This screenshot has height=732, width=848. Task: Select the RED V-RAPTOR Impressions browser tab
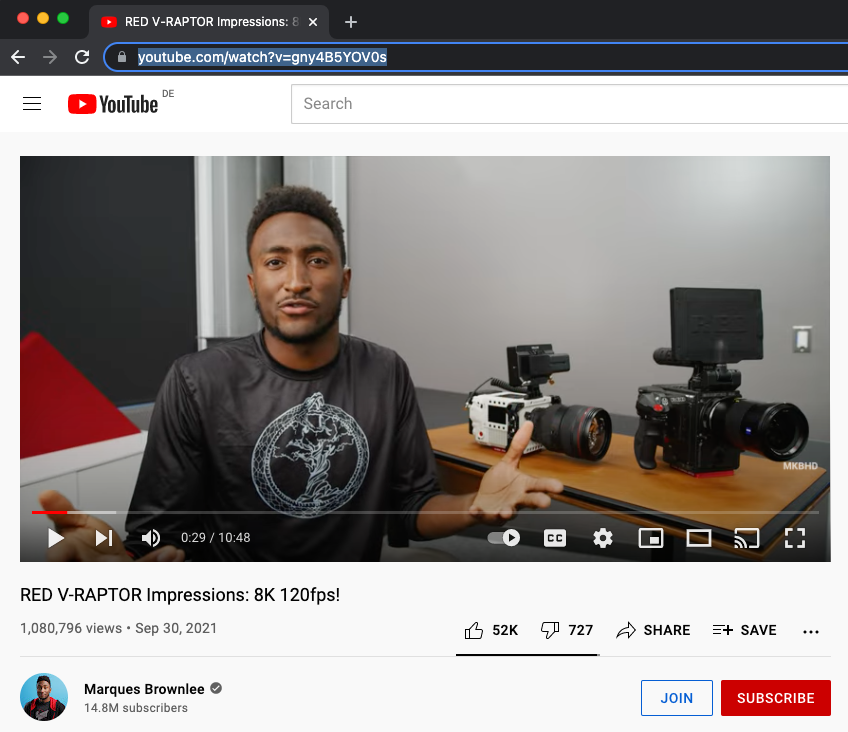pyautogui.click(x=208, y=22)
